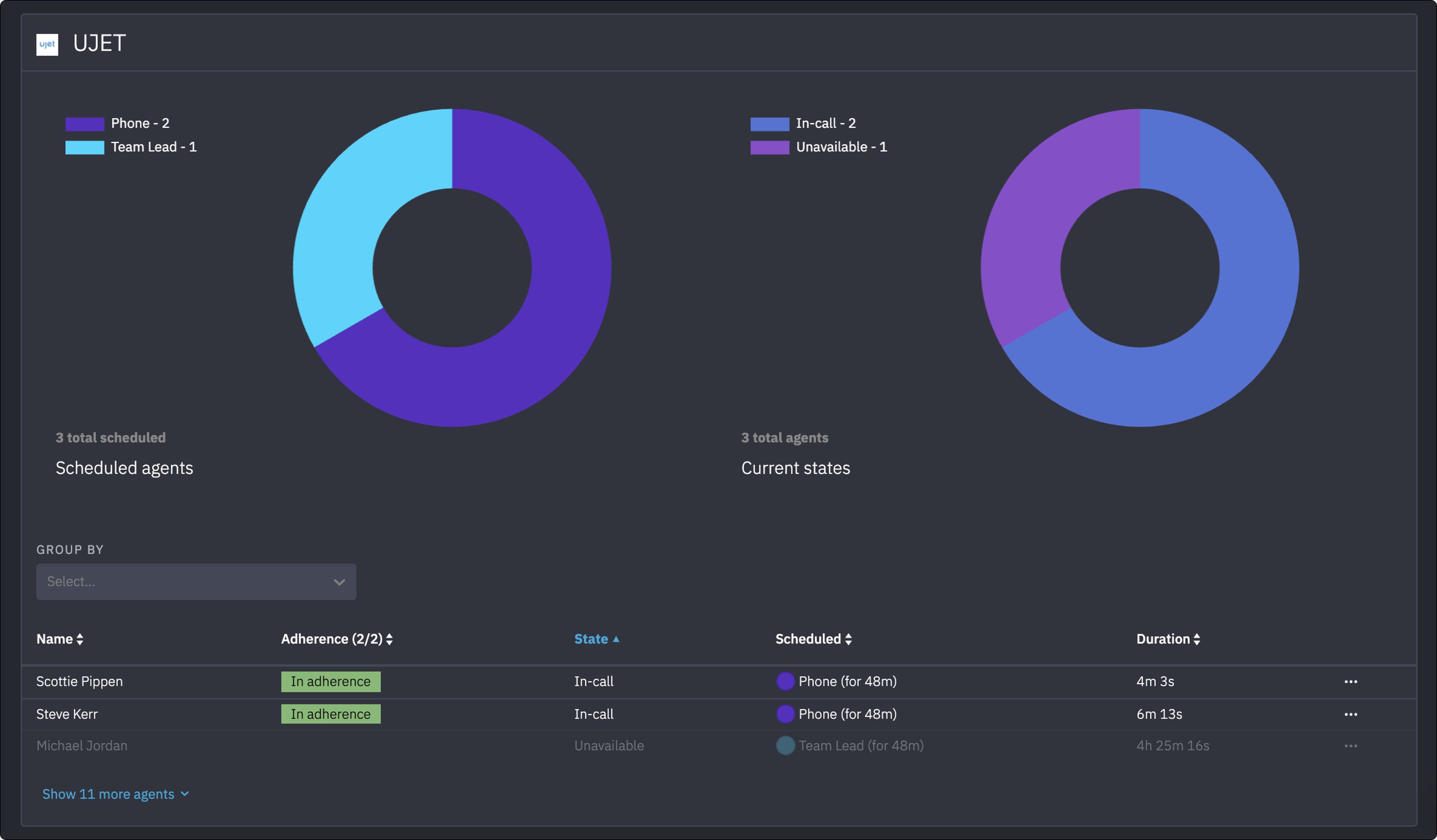The width and height of the screenshot is (1437, 840).
Task: Toggle State column sort direction
Action: (x=597, y=639)
